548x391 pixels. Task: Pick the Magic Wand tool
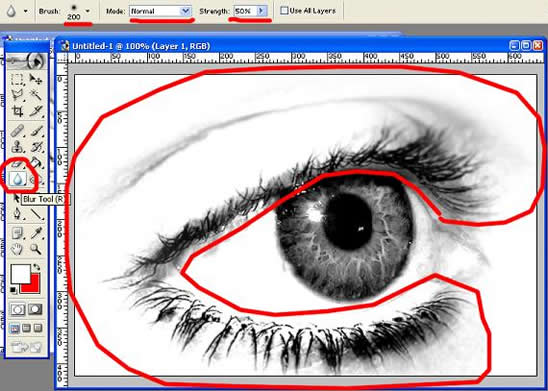(x=36, y=95)
